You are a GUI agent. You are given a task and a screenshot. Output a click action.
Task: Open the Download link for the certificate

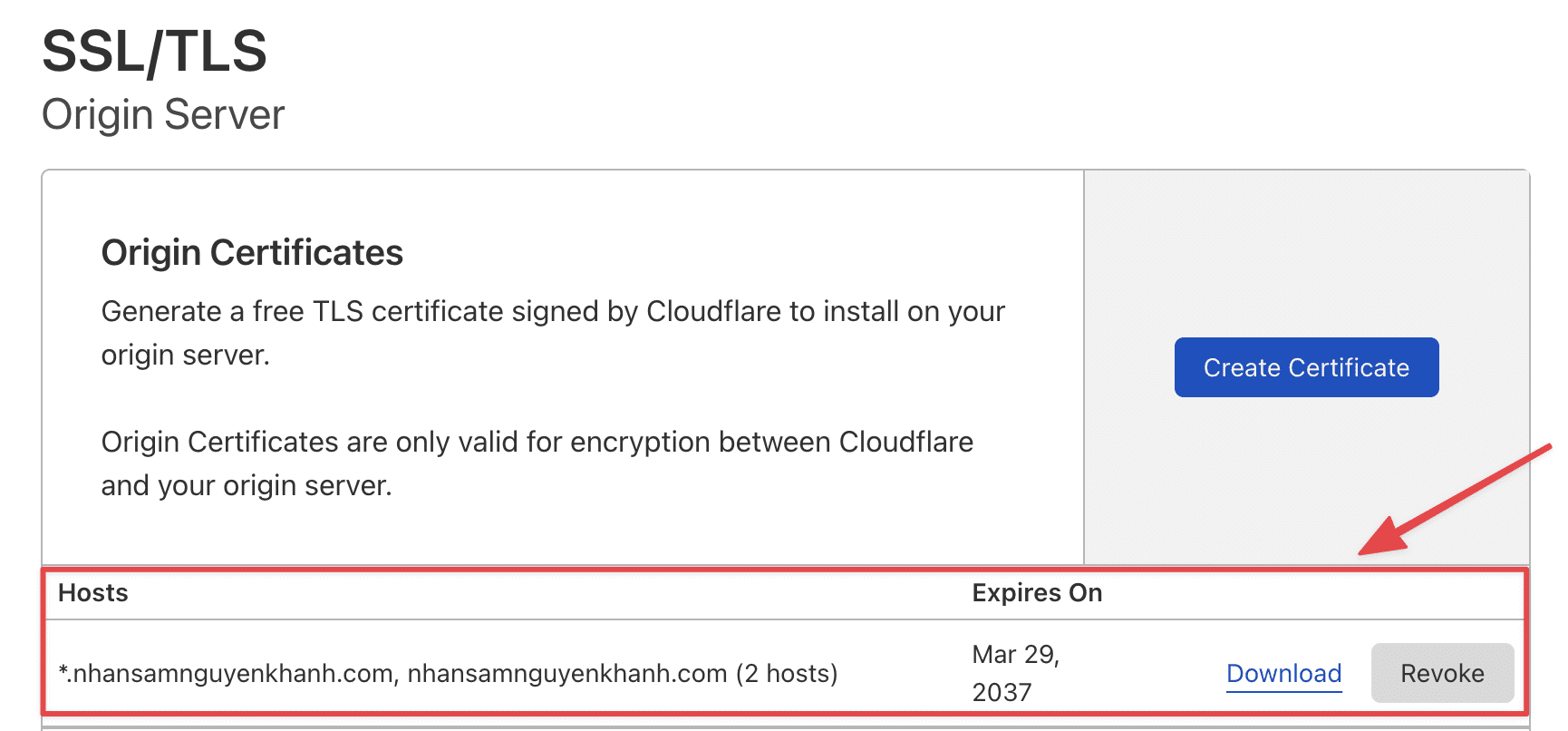tap(1283, 673)
